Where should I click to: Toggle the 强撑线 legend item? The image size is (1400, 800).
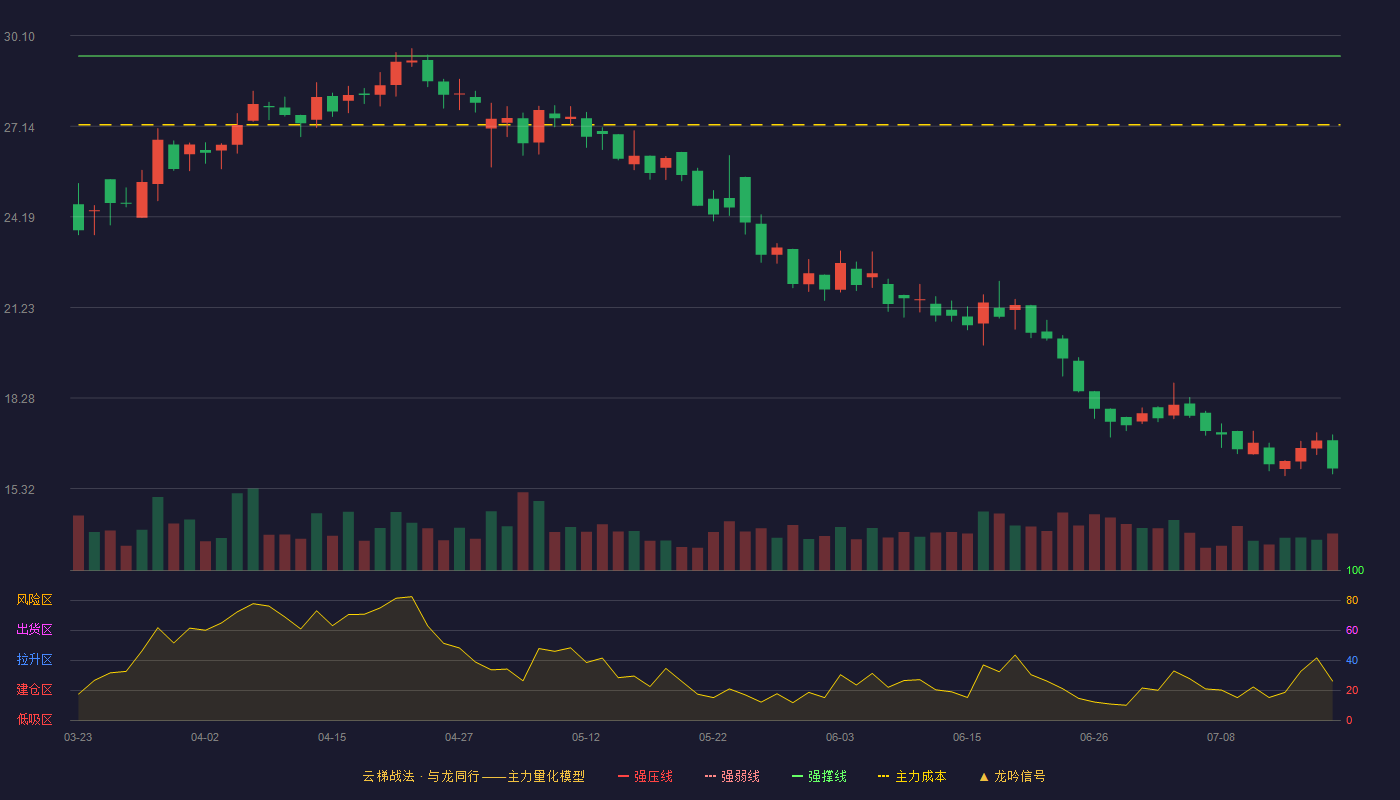click(x=819, y=776)
